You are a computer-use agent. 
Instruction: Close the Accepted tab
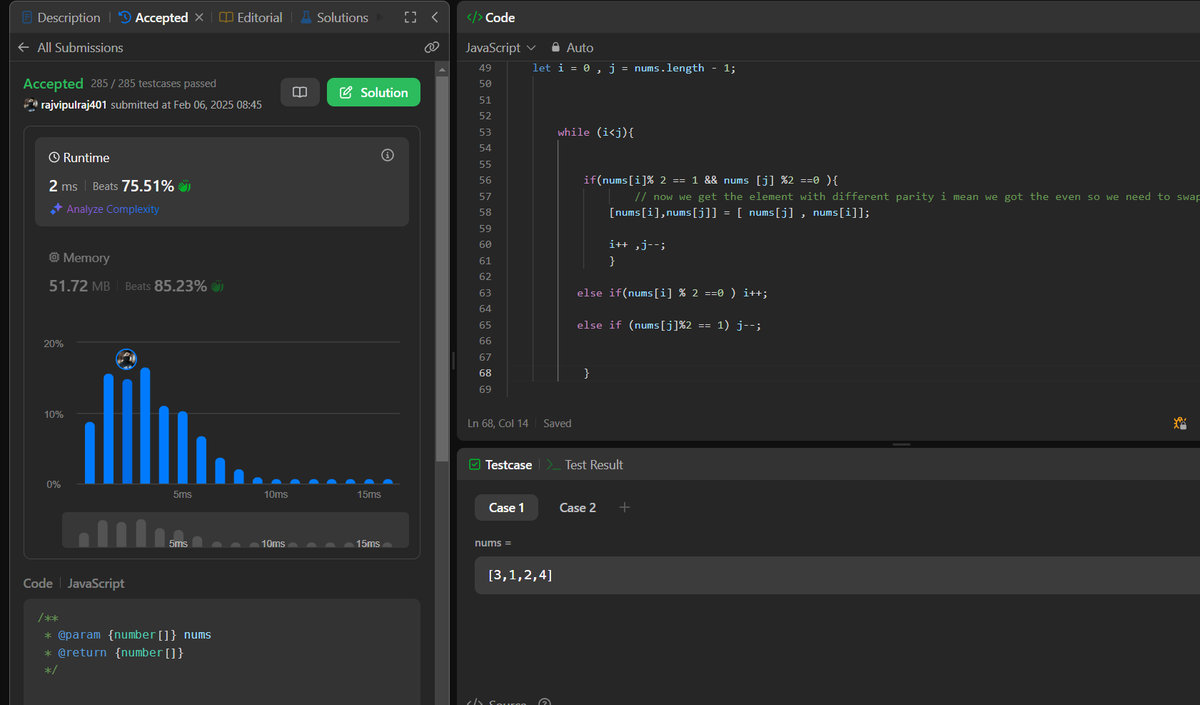click(x=199, y=17)
